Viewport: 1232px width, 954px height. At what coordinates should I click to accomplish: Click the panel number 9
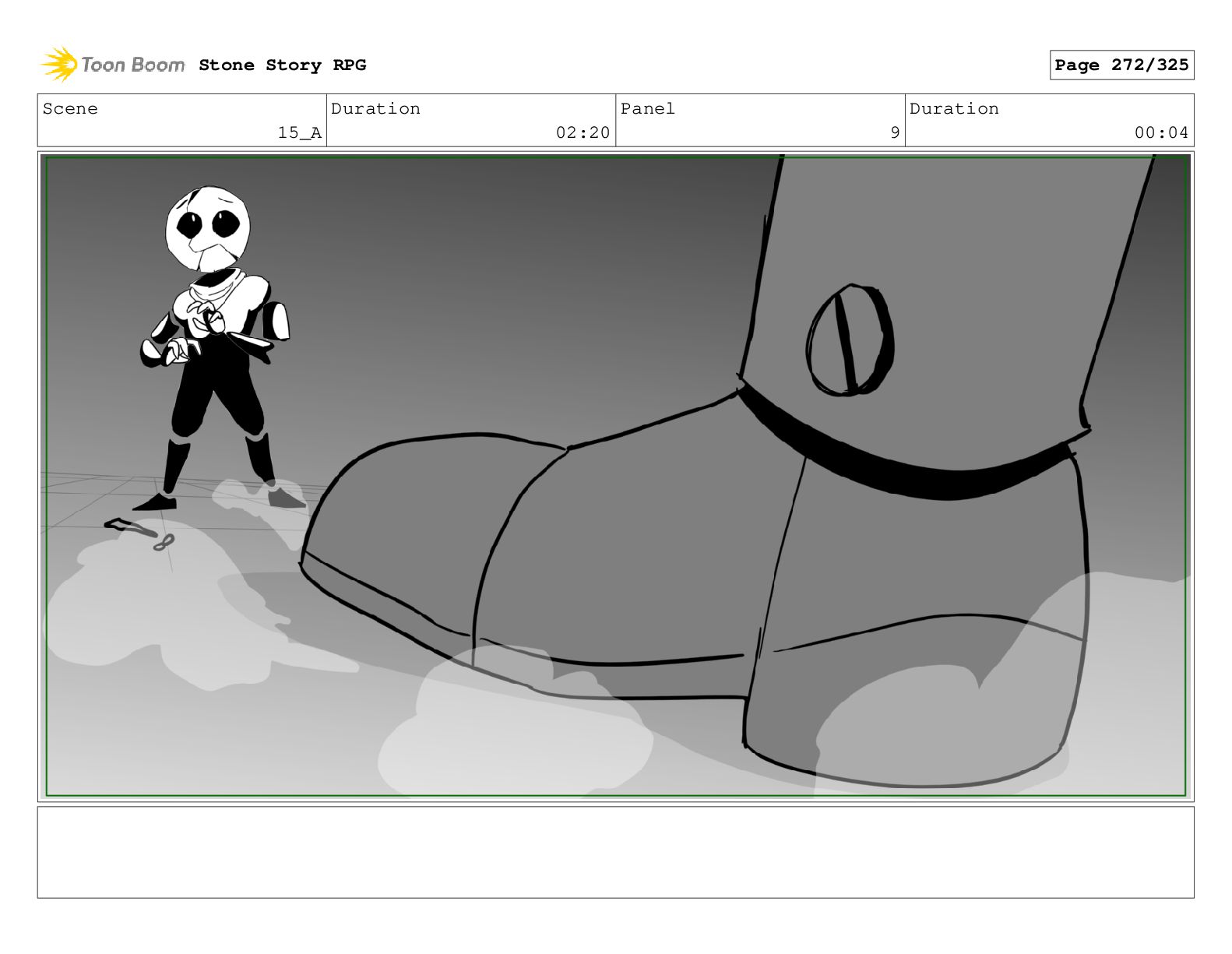tap(895, 133)
